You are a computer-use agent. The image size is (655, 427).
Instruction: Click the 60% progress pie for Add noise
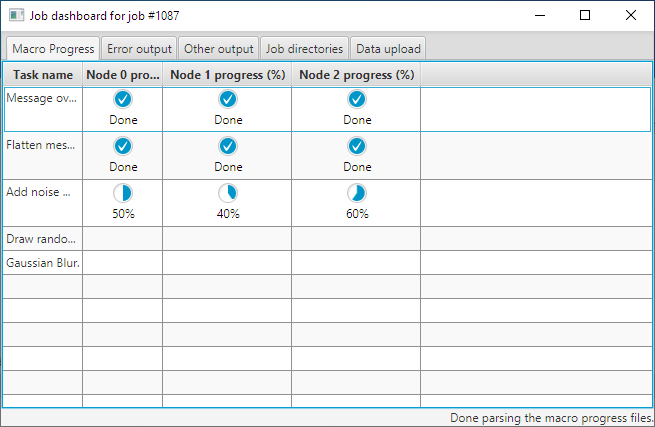(x=357, y=193)
